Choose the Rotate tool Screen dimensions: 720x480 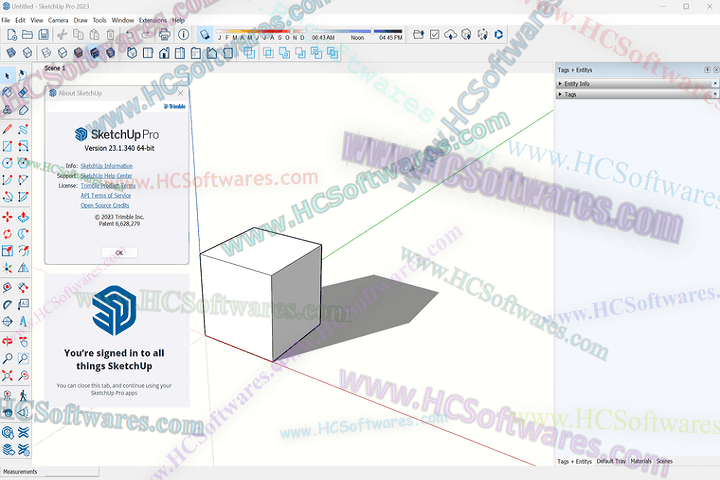tap(7, 234)
